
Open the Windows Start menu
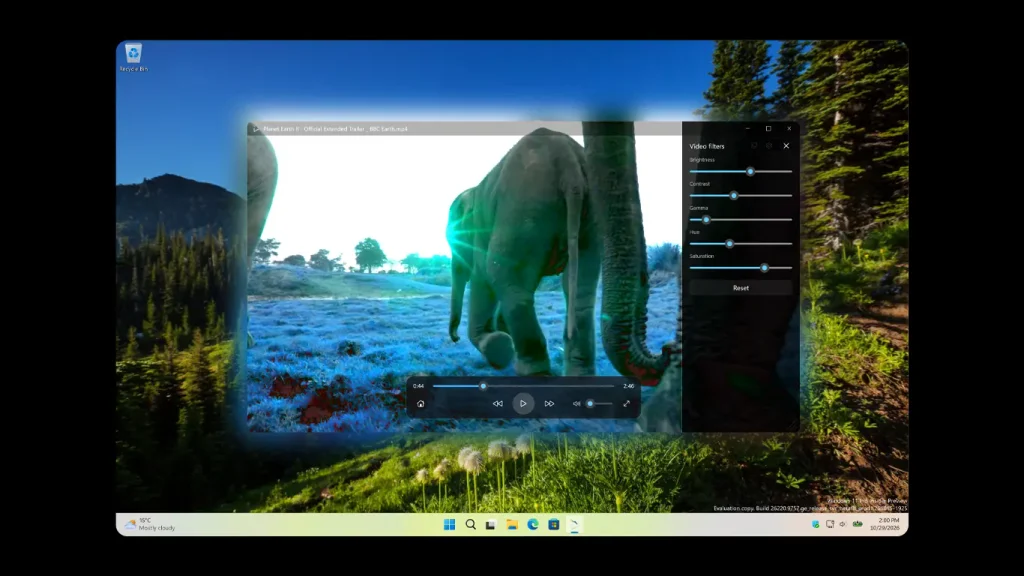pos(449,524)
